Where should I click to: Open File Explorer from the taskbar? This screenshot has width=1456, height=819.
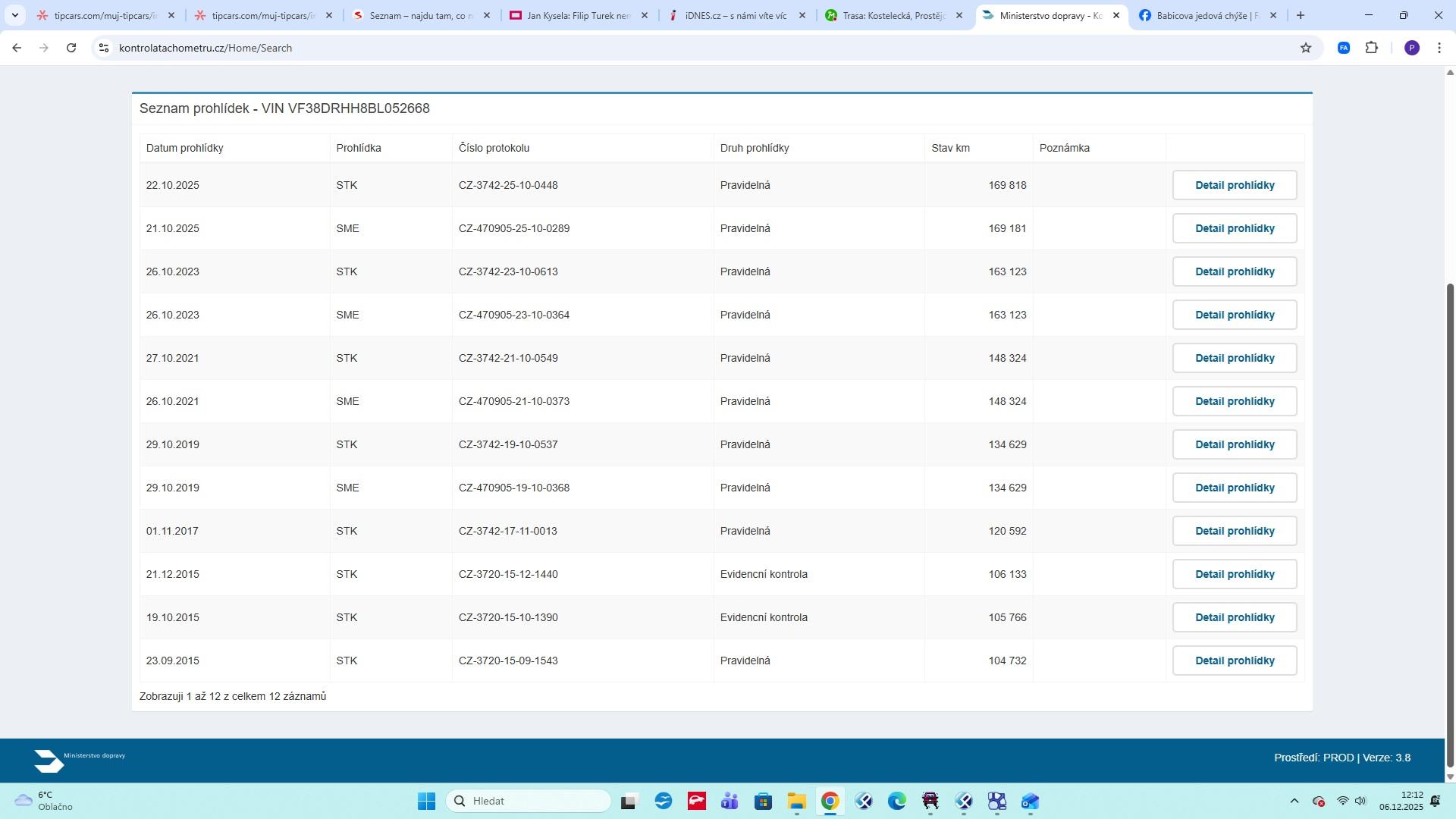[796, 802]
